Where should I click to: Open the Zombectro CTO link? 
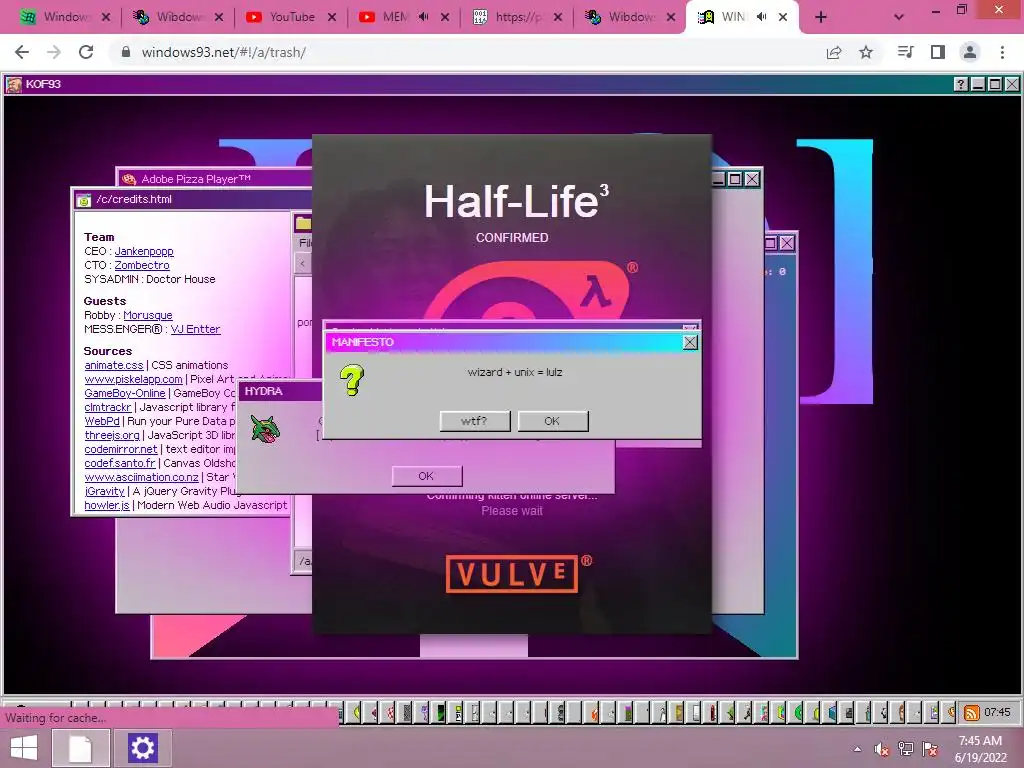pyautogui.click(x=142, y=265)
